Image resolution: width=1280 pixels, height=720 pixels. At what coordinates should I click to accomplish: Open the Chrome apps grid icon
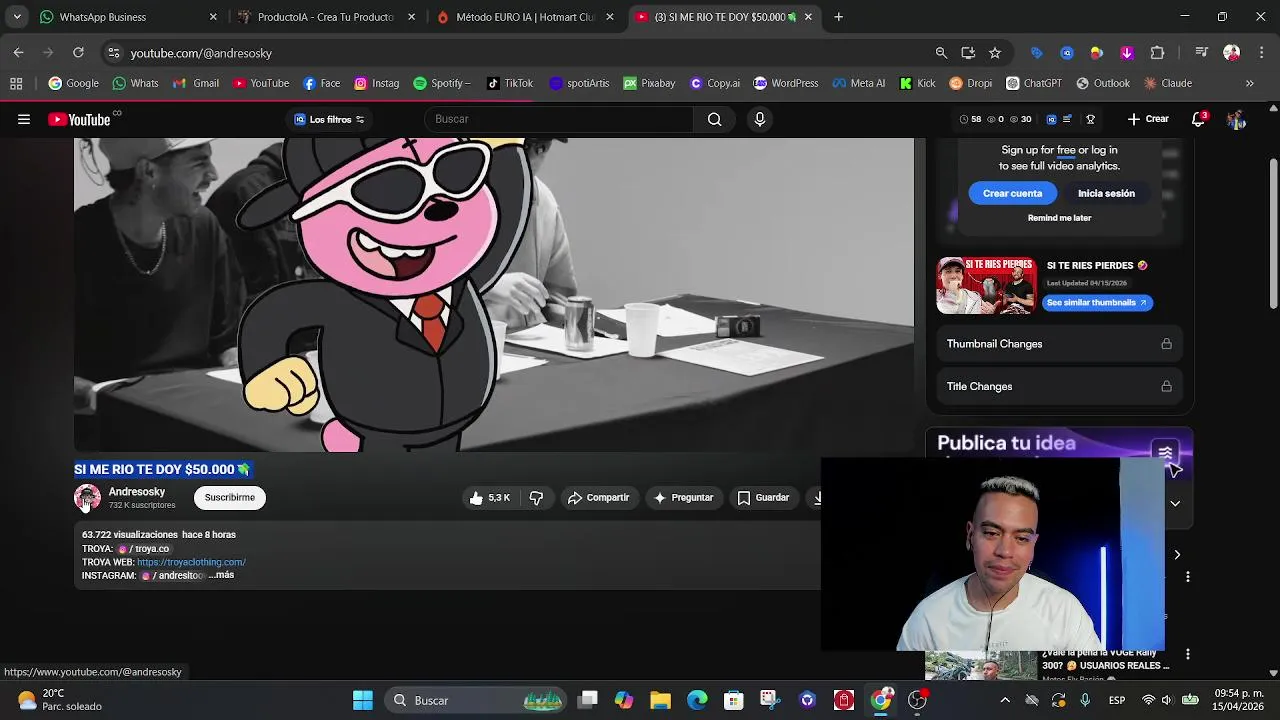[x=16, y=83]
